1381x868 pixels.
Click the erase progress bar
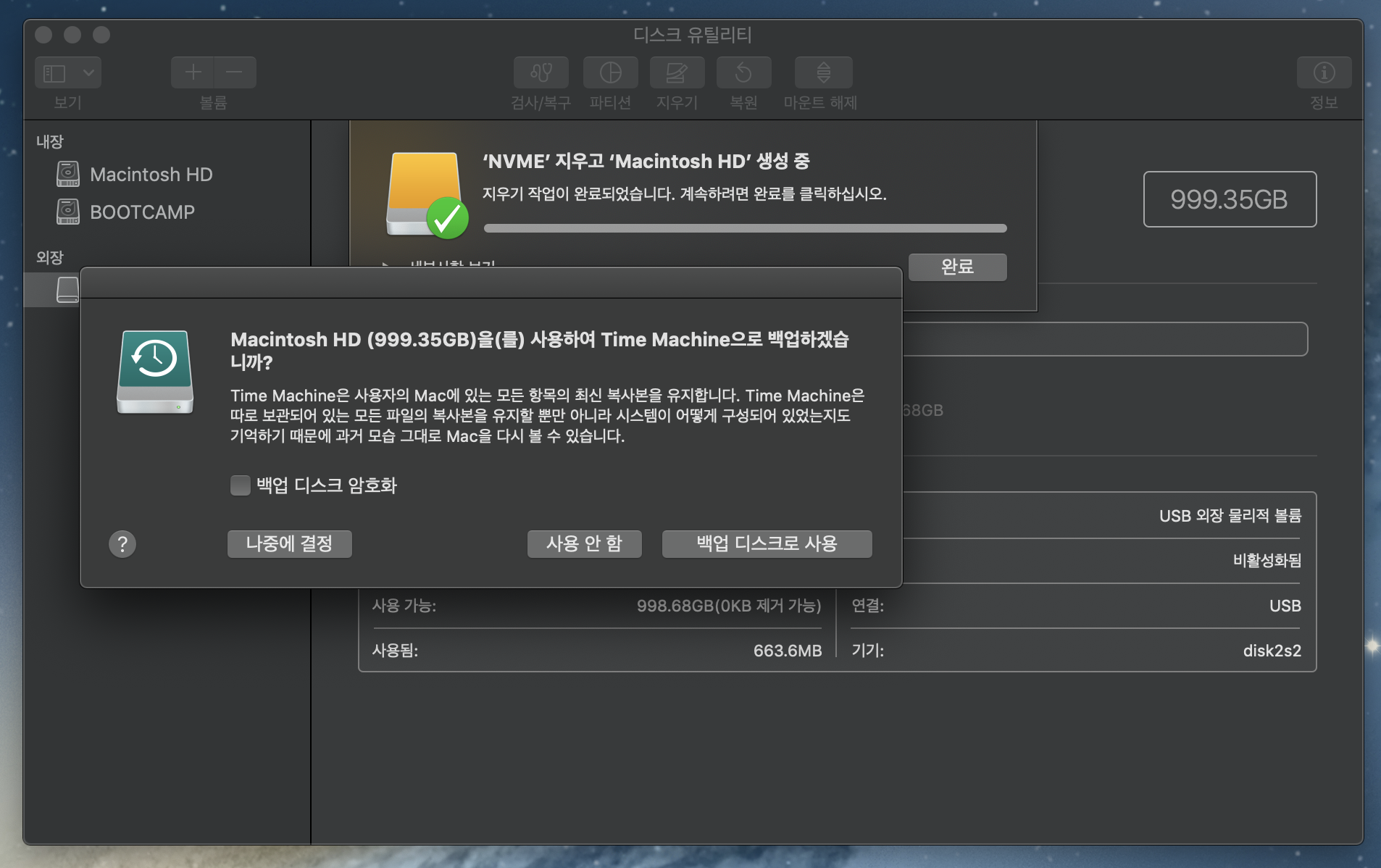click(x=745, y=228)
